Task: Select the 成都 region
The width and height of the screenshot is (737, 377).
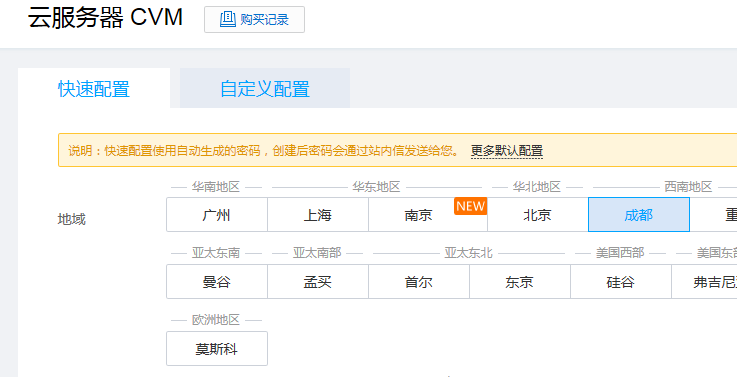Action: [639, 215]
